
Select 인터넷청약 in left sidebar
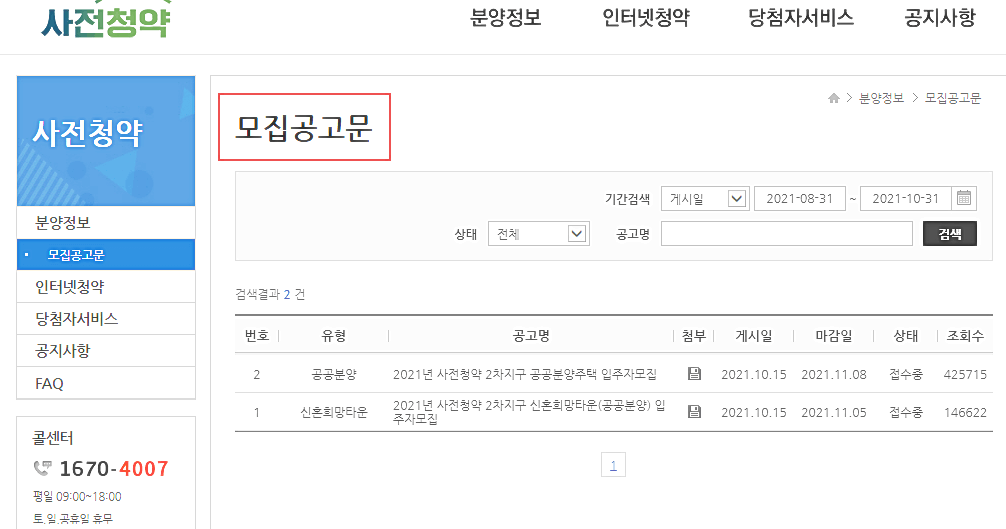pos(106,287)
